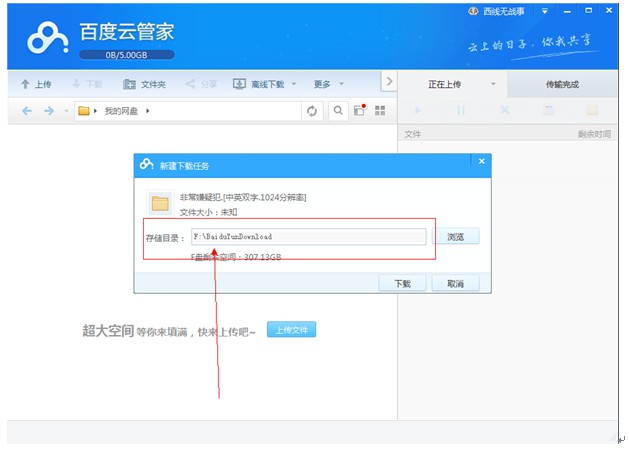Click the 取消 (cancel) button
Image resolution: width=629 pixels, height=450 pixels.
tap(455, 284)
